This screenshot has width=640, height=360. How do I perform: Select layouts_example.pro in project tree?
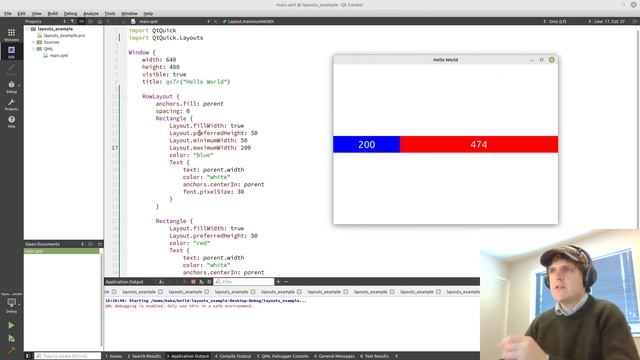64,36
